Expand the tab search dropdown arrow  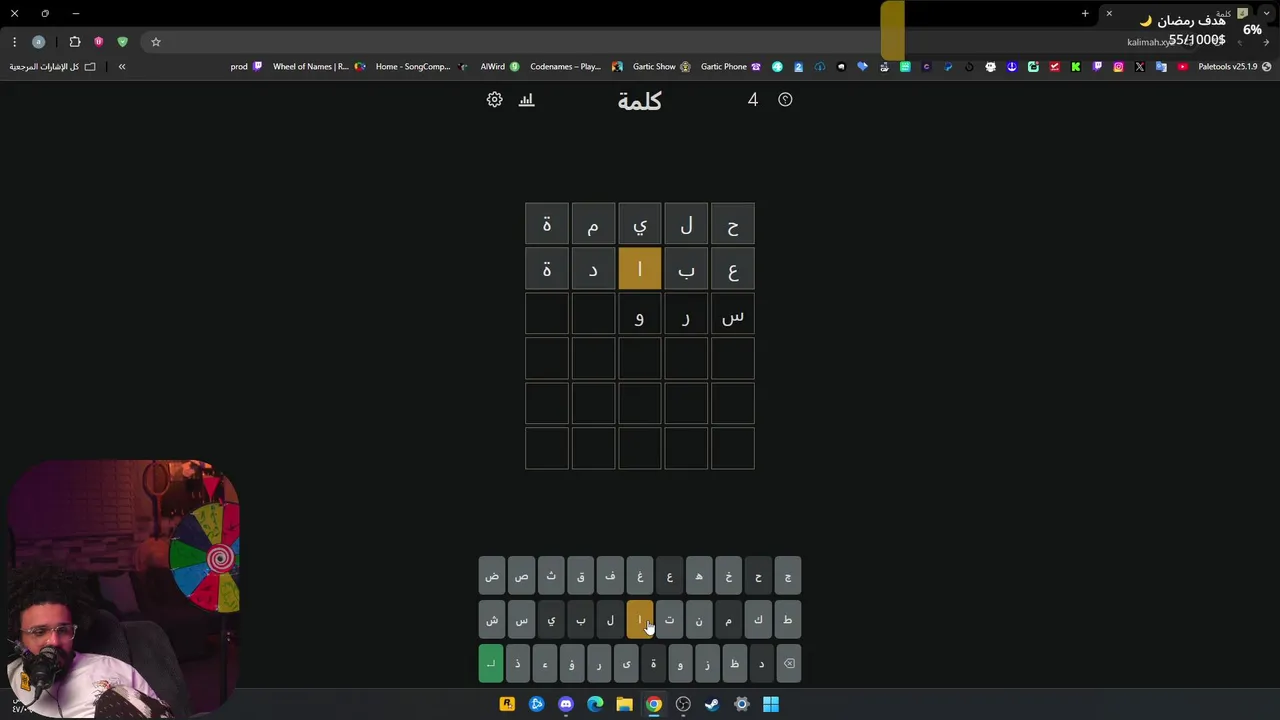[1267, 14]
